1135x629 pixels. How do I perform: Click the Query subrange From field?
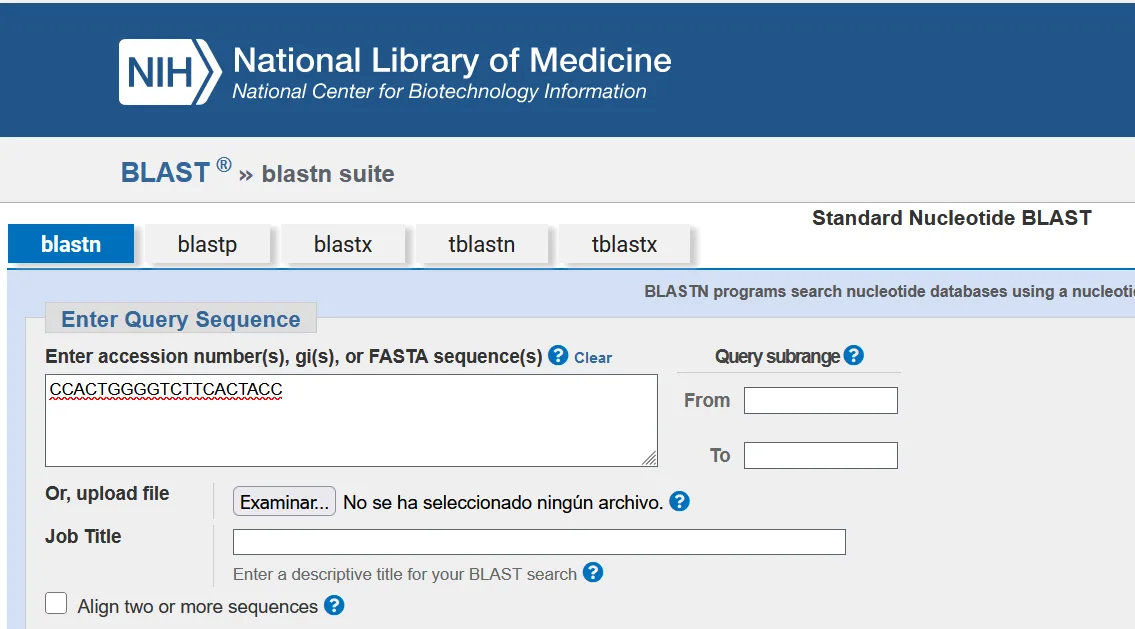tap(820, 400)
